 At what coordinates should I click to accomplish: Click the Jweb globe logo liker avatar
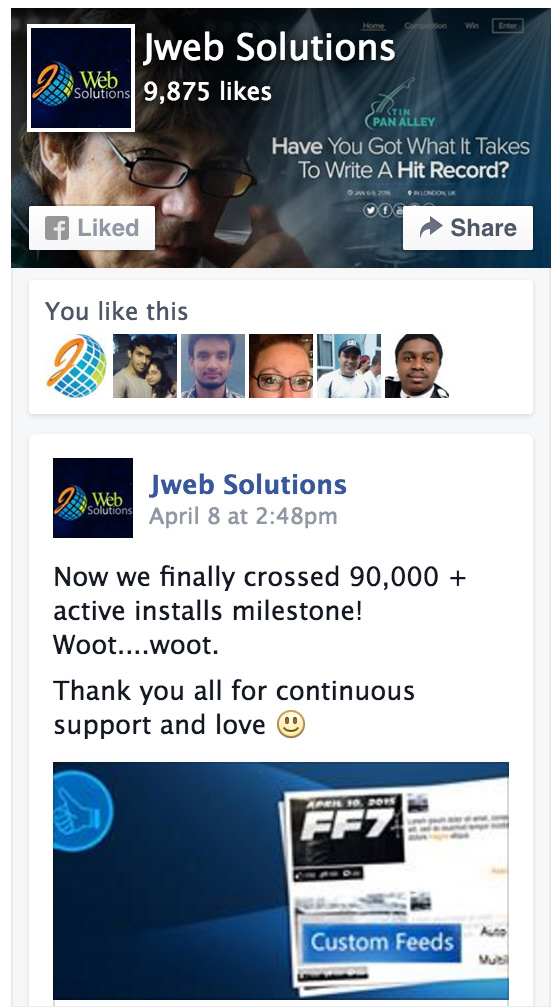pos(77,365)
